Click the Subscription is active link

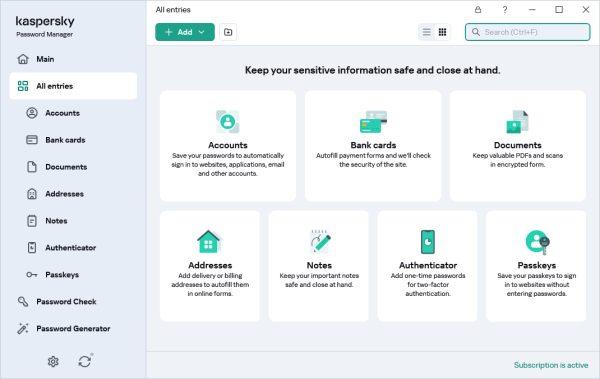(x=551, y=365)
